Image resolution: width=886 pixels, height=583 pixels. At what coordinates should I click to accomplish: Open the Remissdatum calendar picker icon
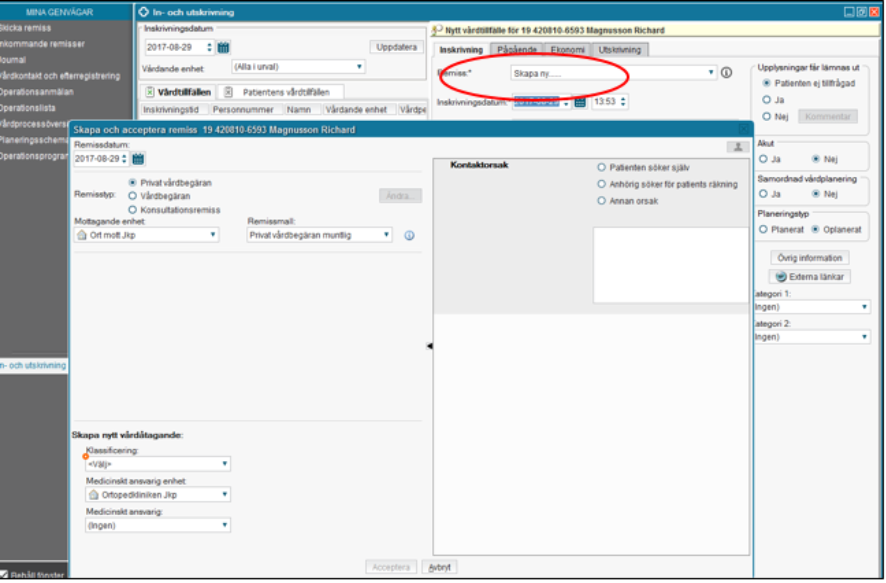tap(138, 159)
